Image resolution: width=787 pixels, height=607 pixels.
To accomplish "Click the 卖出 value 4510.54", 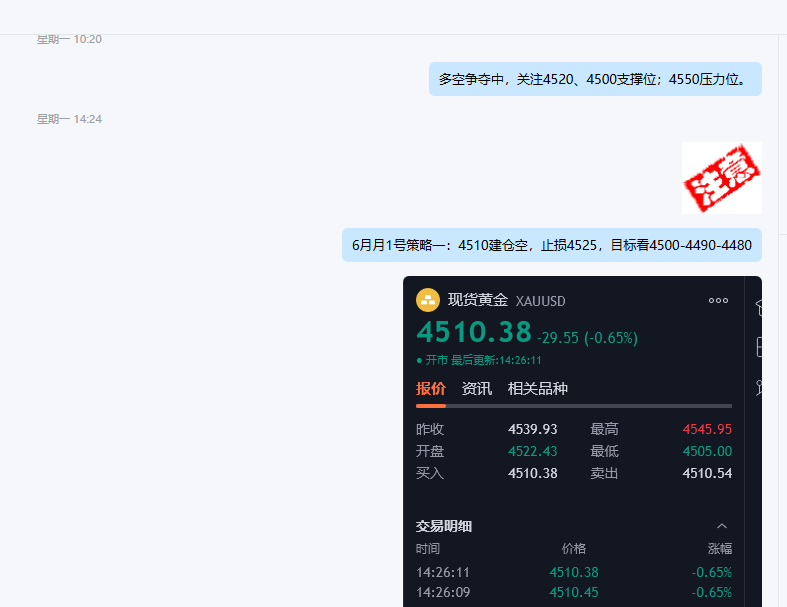I will pos(707,473).
